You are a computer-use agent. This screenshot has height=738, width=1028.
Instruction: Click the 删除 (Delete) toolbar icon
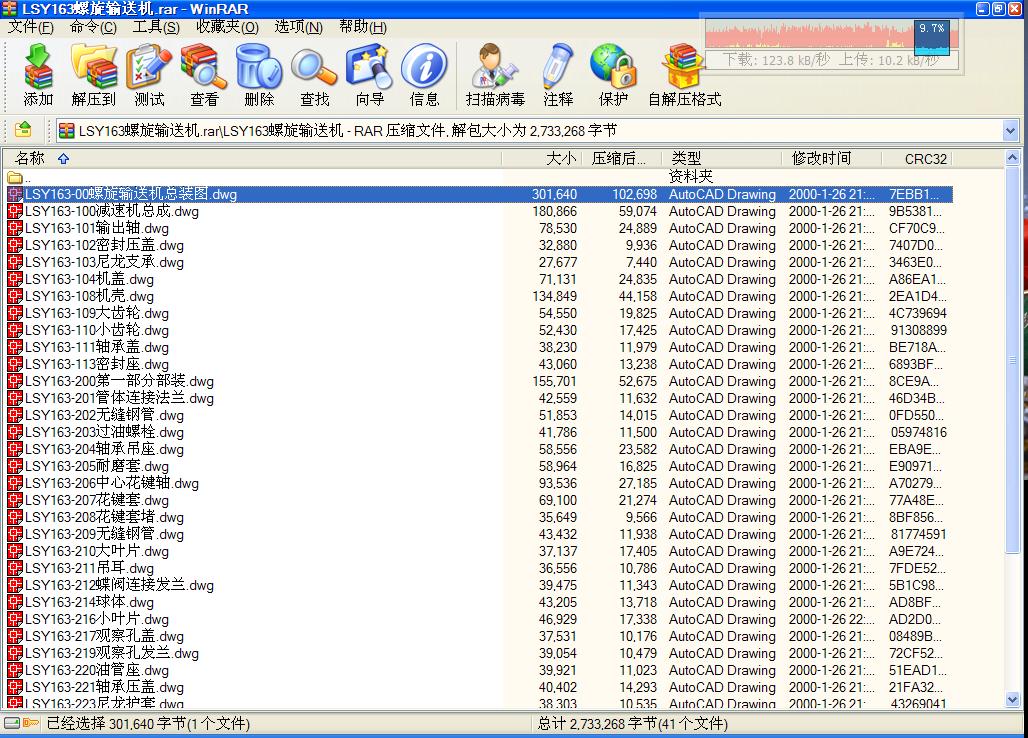(259, 67)
